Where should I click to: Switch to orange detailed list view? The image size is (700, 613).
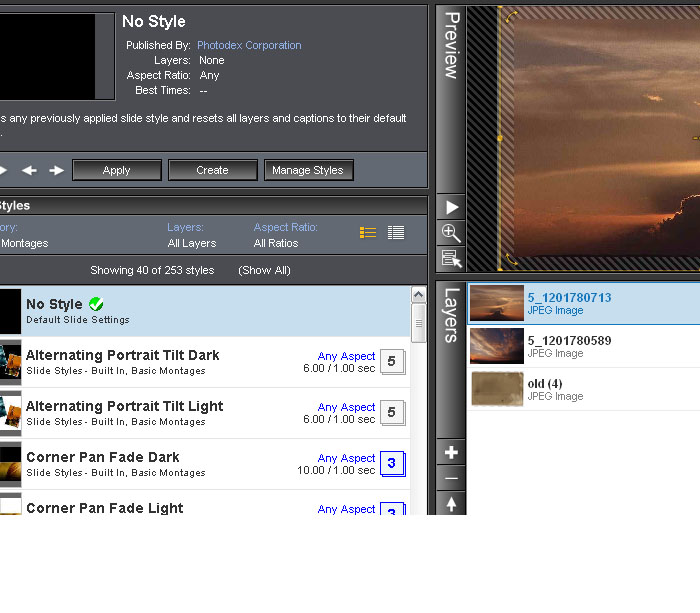[x=368, y=233]
